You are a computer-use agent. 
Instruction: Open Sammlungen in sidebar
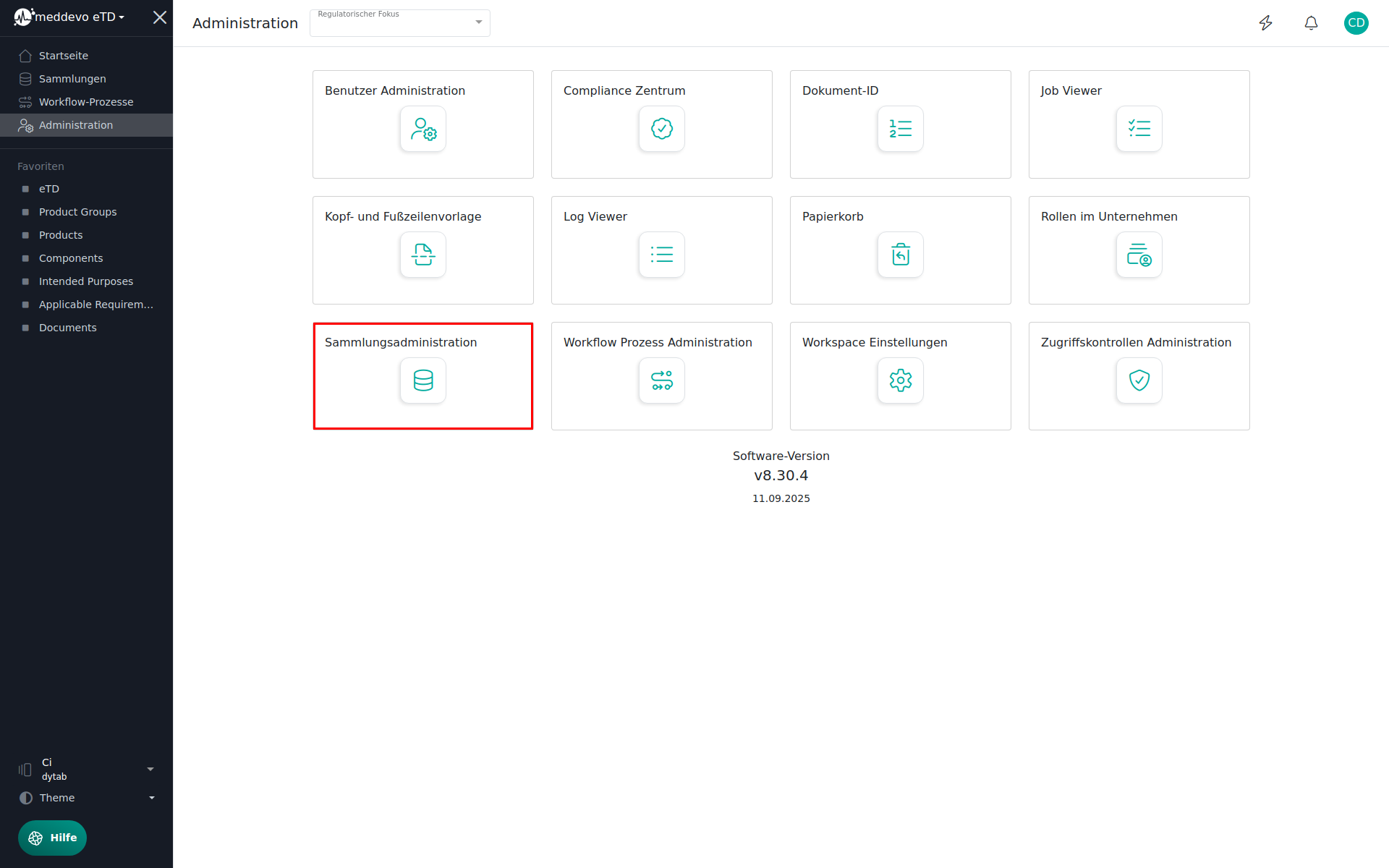(87, 79)
